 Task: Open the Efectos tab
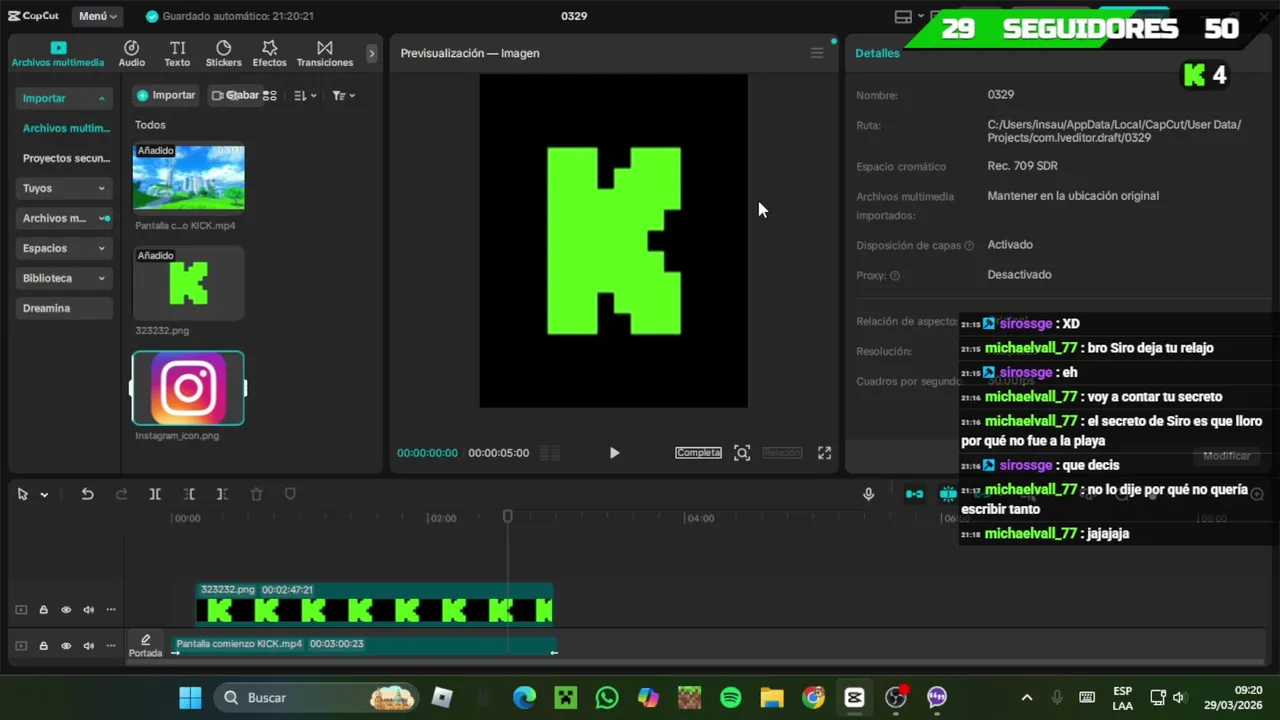[269, 54]
